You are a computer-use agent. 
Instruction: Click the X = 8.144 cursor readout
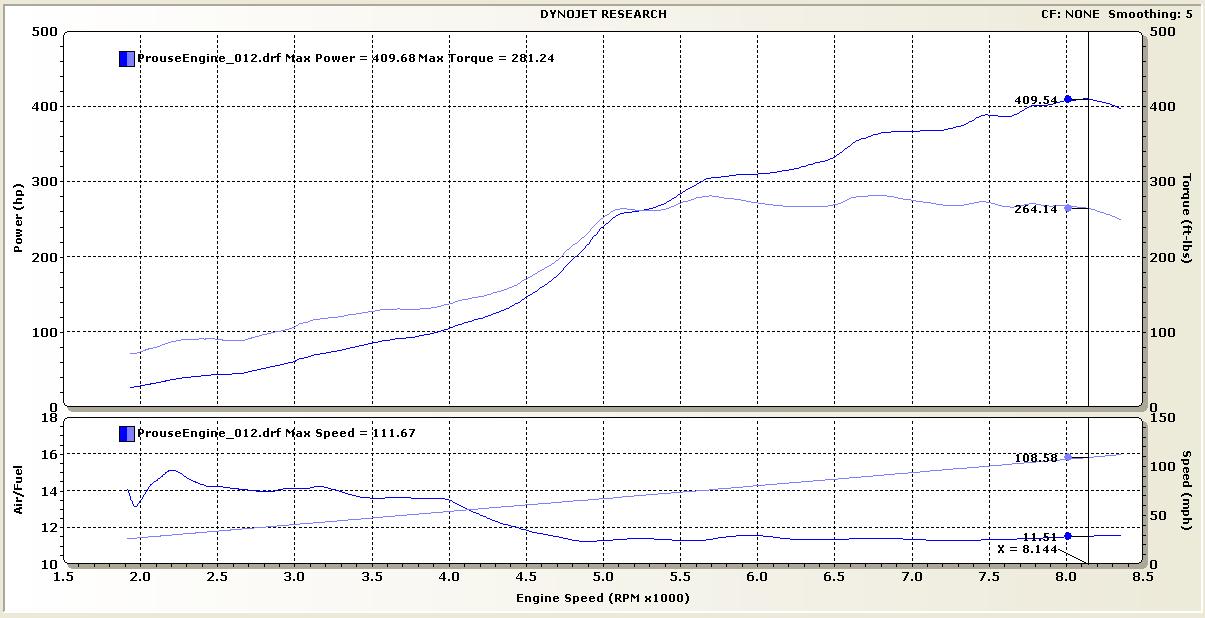click(1028, 548)
